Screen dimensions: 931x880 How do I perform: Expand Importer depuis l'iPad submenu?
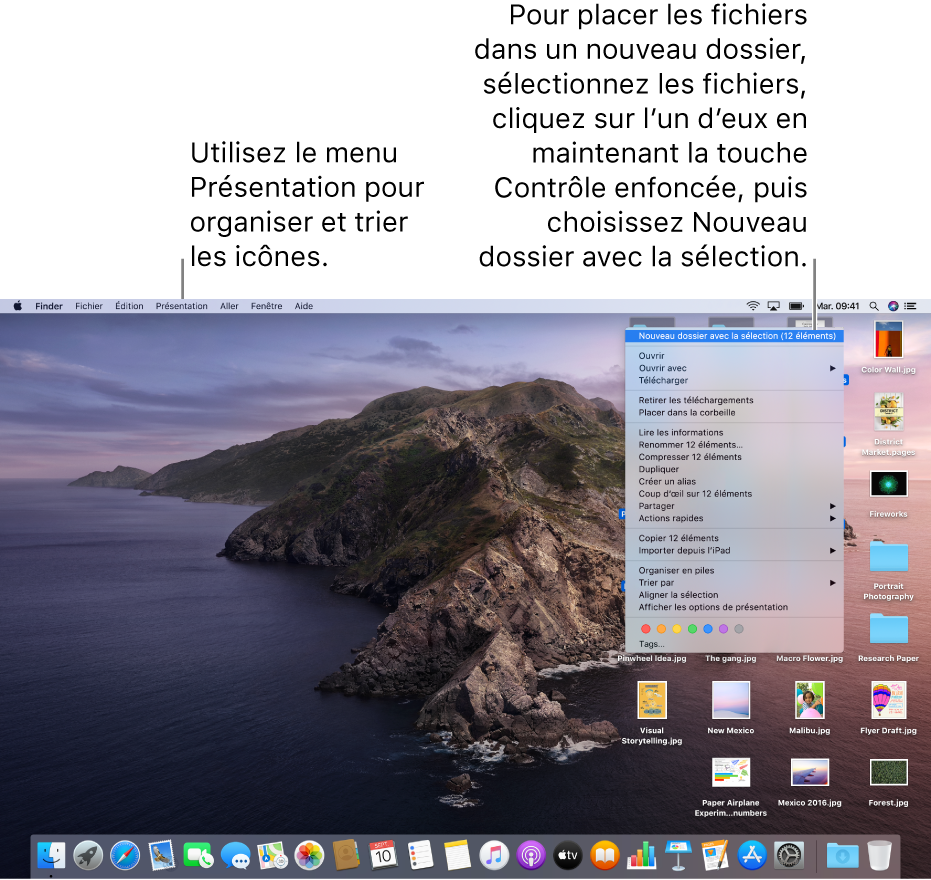[734, 550]
